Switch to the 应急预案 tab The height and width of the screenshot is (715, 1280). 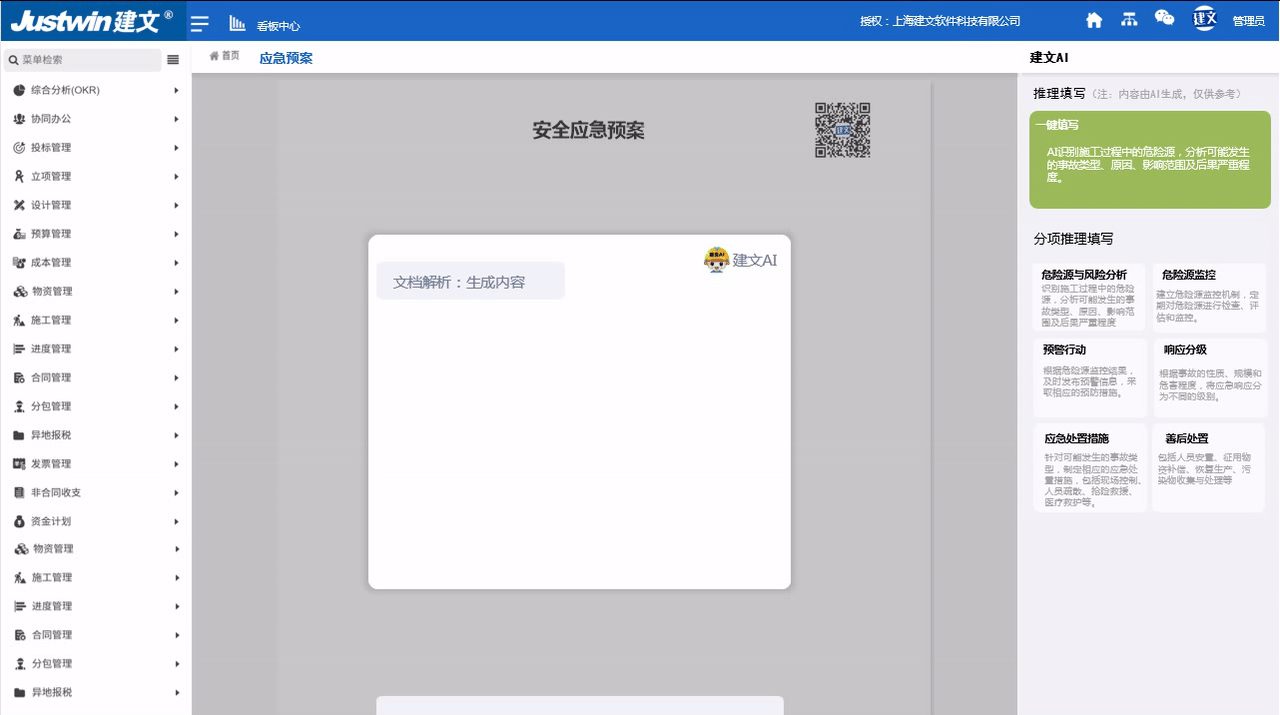pyautogui.click(x=286, y=58)
